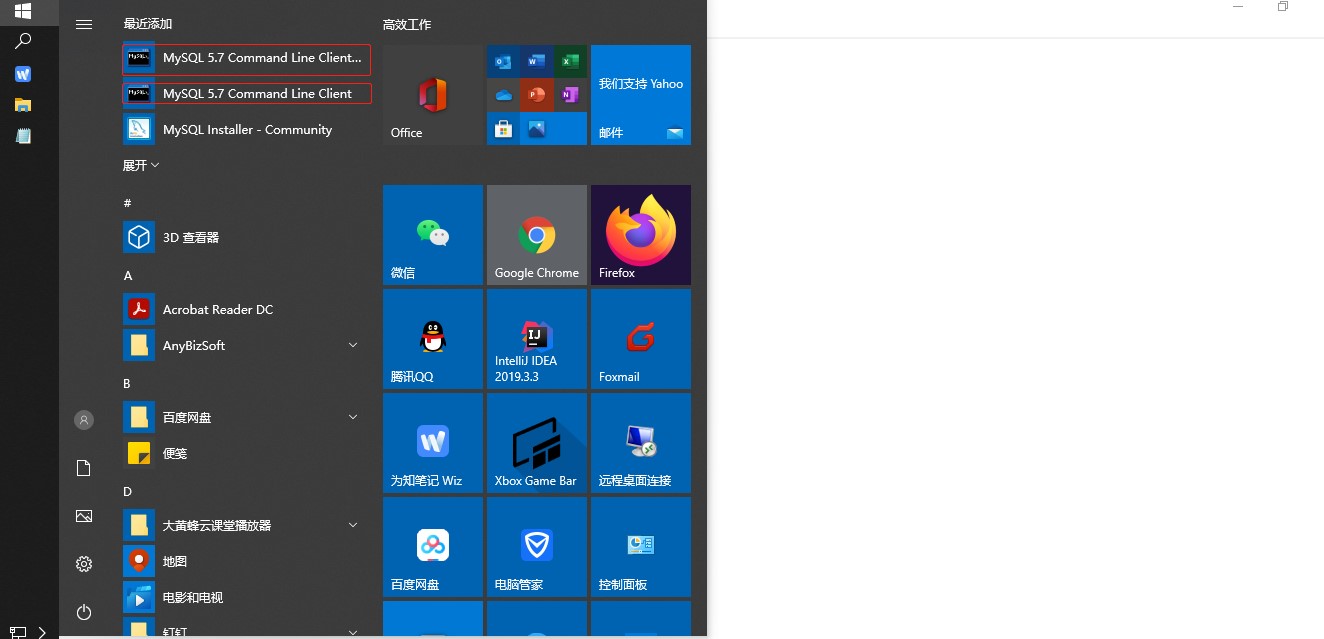Open Xbox Game Bar tile
Image resolution: width=1324 pixels, height=639 pixels.
pyautogui.click(x=537, y=443)
